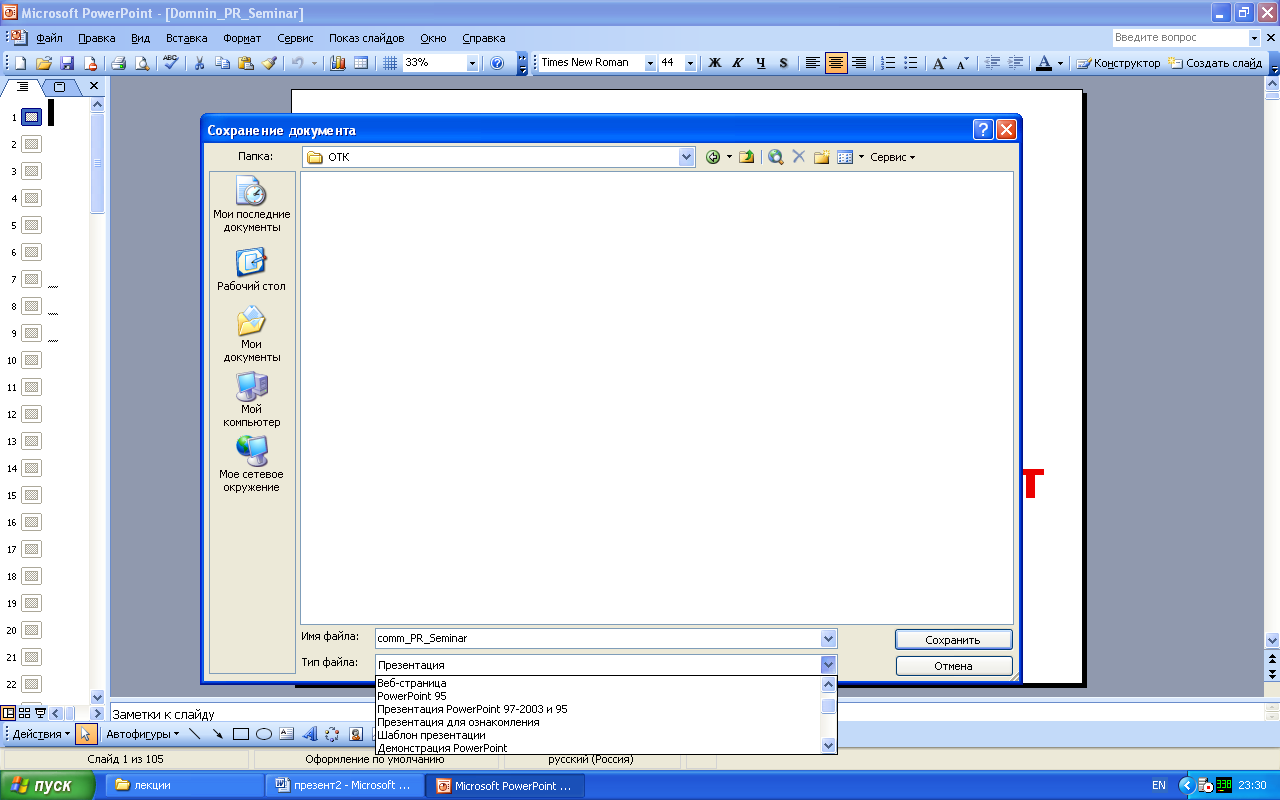Screen dimensions: 1280x800
Task: Open the Help question mark icon
Action: point(498,63)
